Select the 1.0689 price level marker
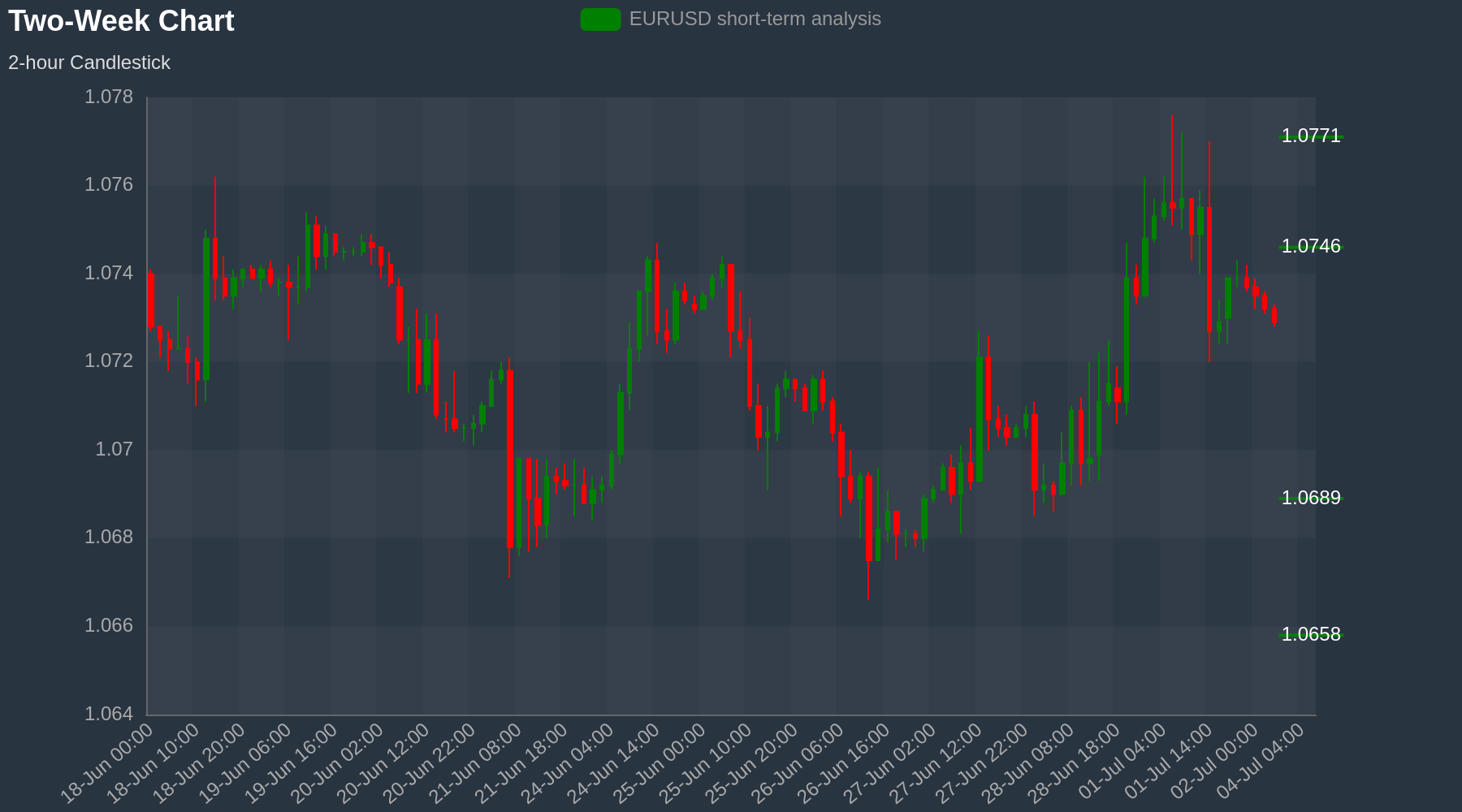This screenshot has width=1462, height=812. click(x=1311, y=498)
